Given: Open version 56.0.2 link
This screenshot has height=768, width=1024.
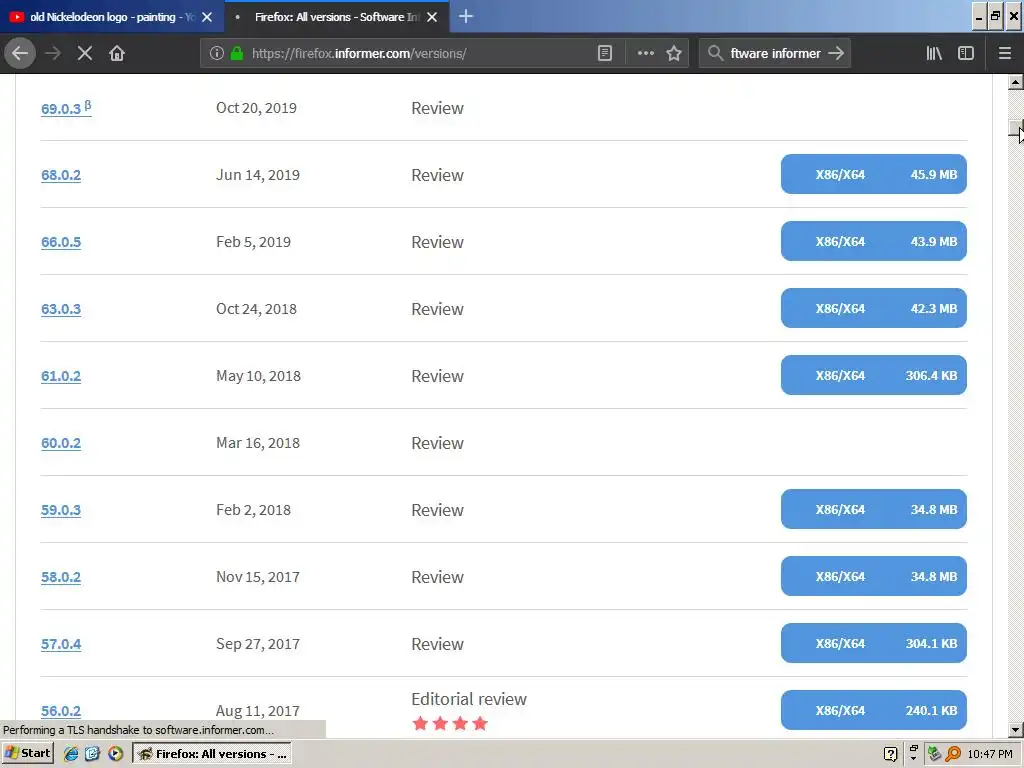Looking at the screenshot, I should 61,711.
